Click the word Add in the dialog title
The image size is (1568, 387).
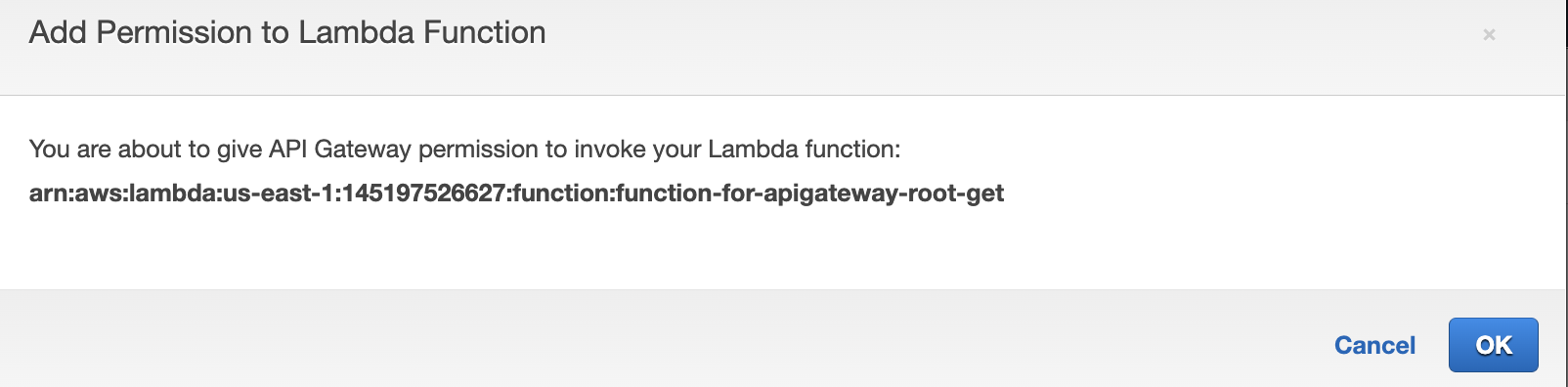coord(59,32)
